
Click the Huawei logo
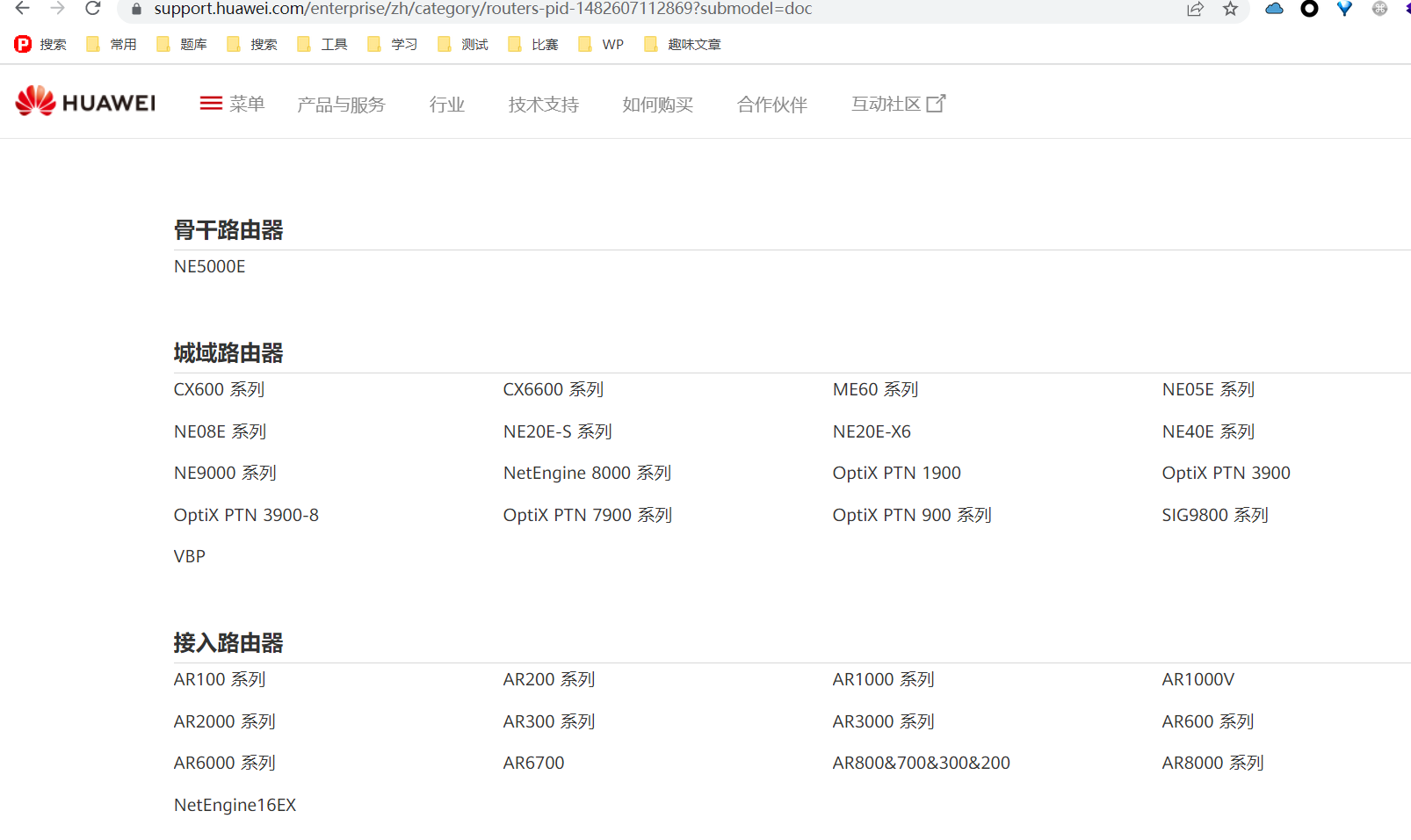click(85, 101)
